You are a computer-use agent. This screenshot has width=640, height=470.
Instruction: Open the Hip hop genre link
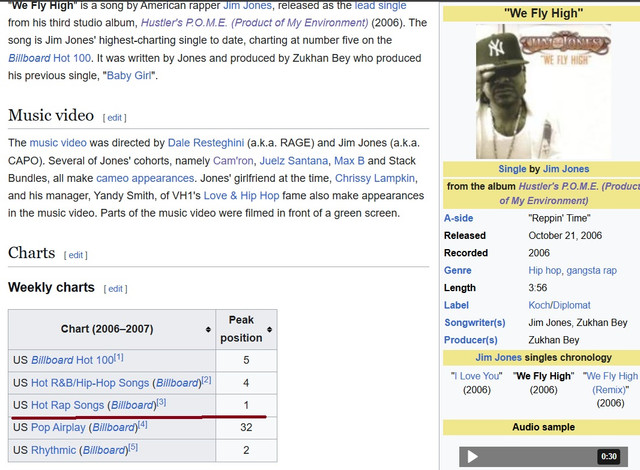[x=546, y=270]
